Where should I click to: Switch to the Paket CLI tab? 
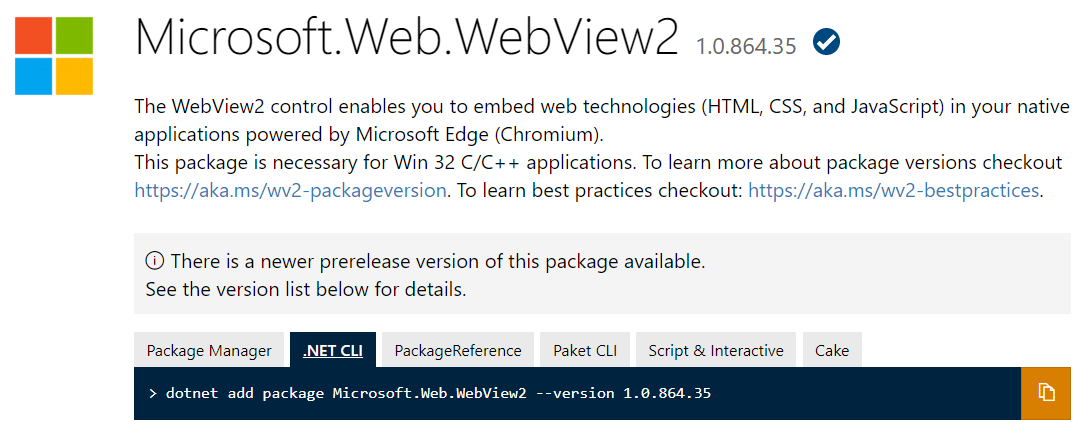tap(585, 351)
